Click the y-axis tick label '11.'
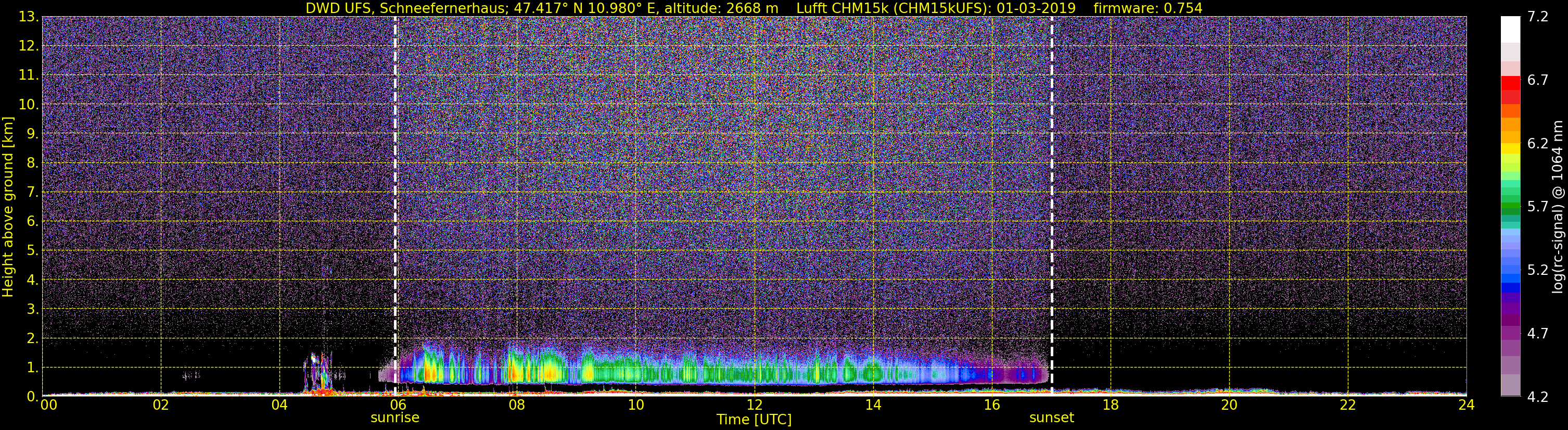The height and width of the screenshot is (430, 1568). [x=29, y=75]
